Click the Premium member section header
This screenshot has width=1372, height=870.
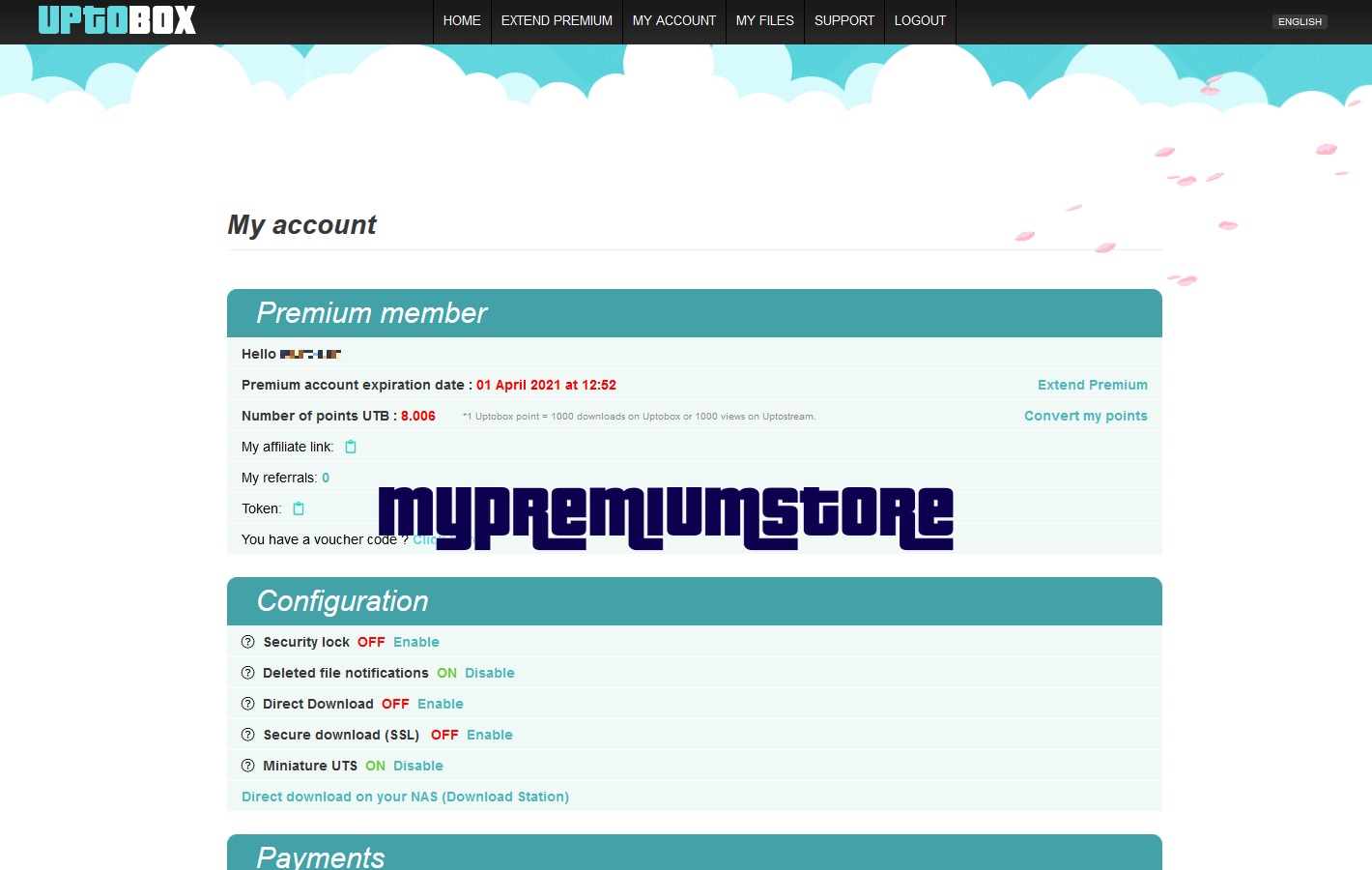point(695,313)
